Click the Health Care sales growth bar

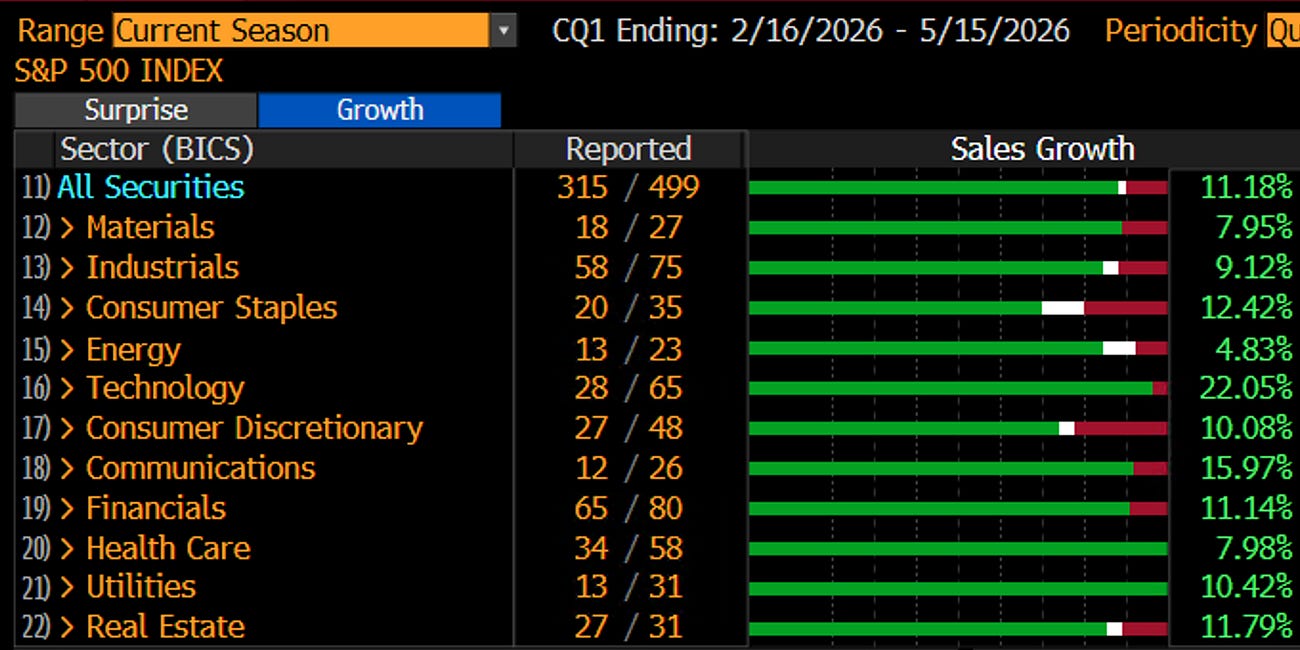point(958,548)
